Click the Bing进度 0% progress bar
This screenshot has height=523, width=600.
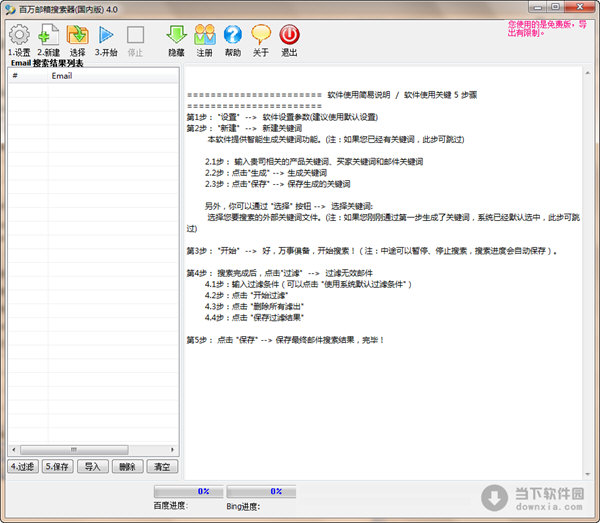[x=261, y=491]
